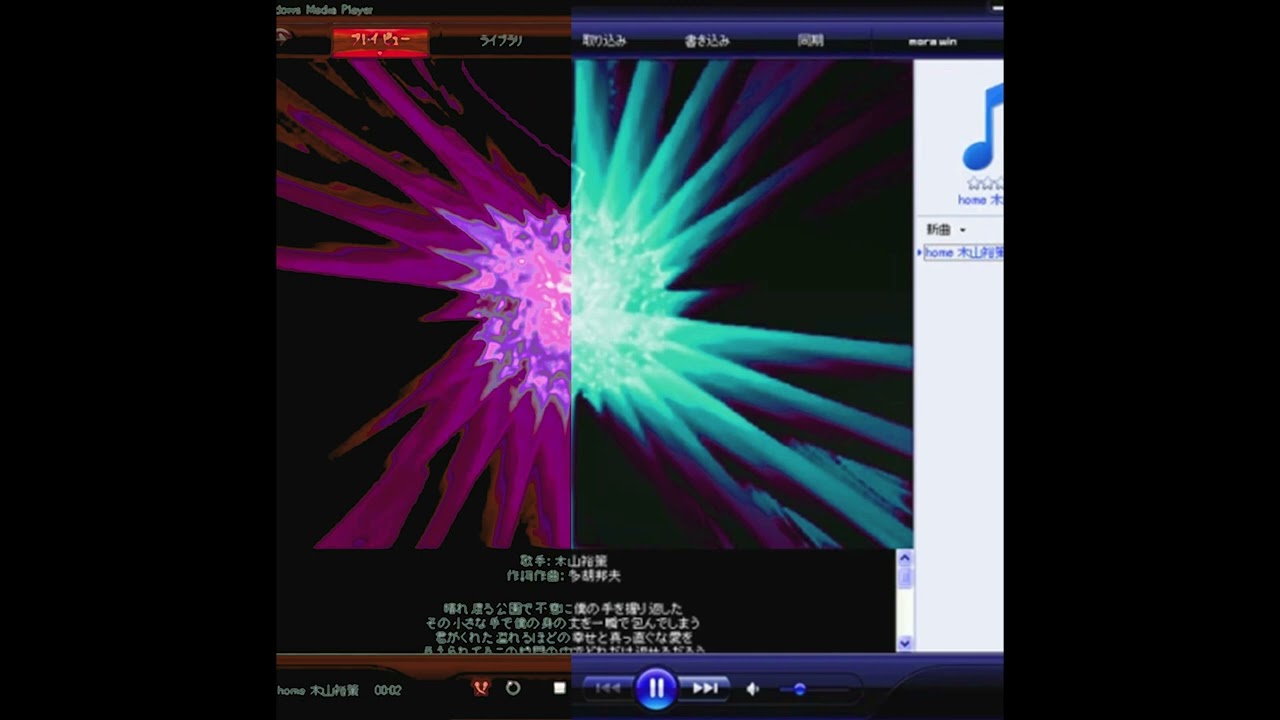This screenshot has height=720, width=1280.
Task: Adjust the volume slider knob
Action: coord(799,689)
